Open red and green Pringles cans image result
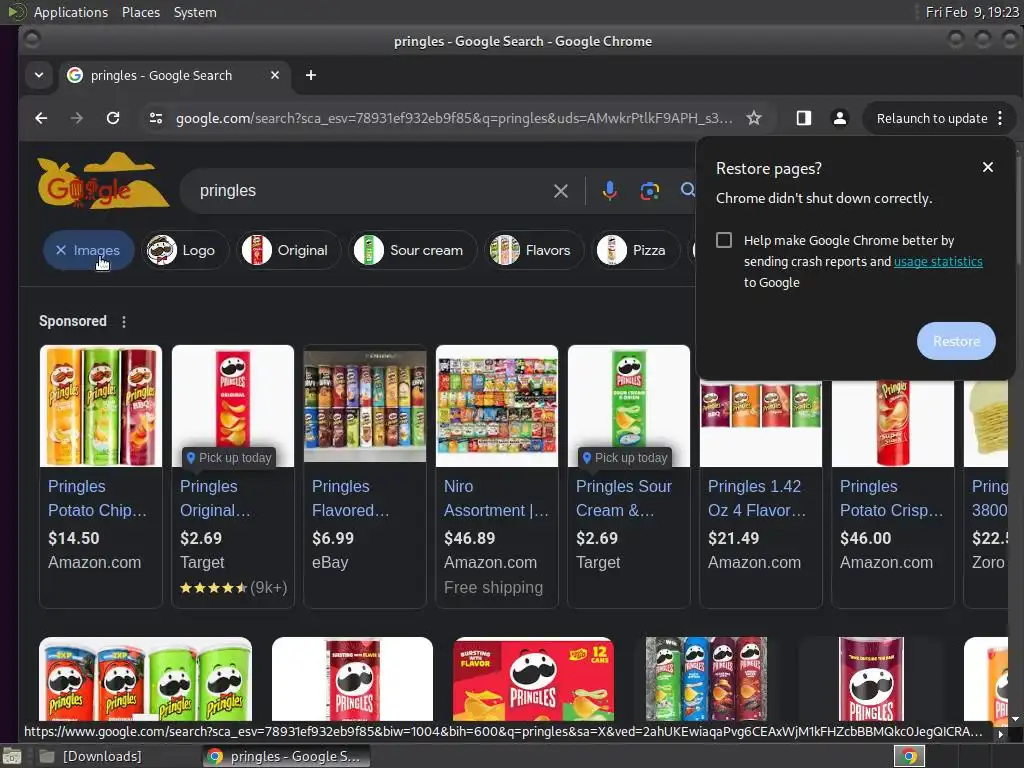Image resolution: width=1024 pixels, height=768 pixels. point(146,679)
